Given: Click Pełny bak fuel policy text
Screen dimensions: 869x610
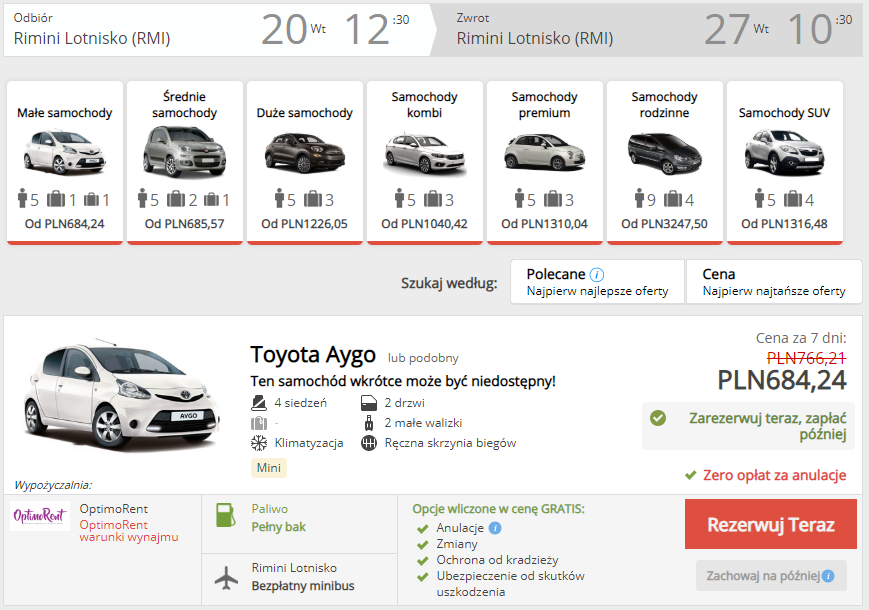Looking at the screenshot, I should (x=278, y=527).
